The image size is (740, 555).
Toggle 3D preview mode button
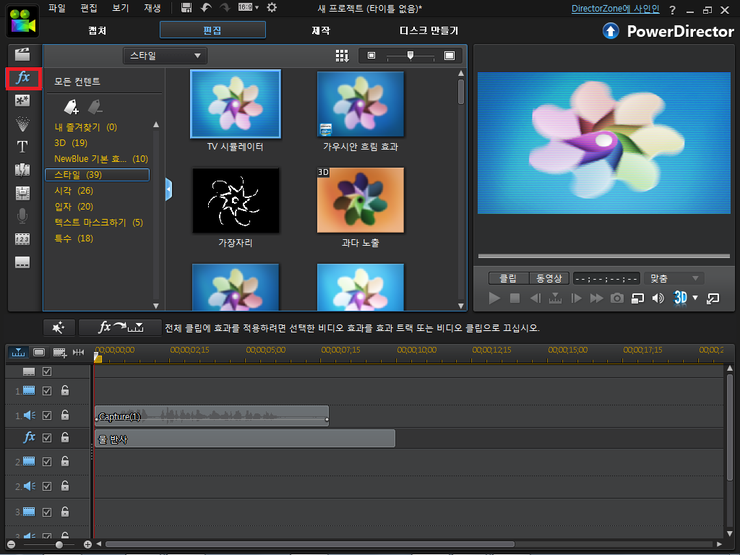[x=680, y=298]
